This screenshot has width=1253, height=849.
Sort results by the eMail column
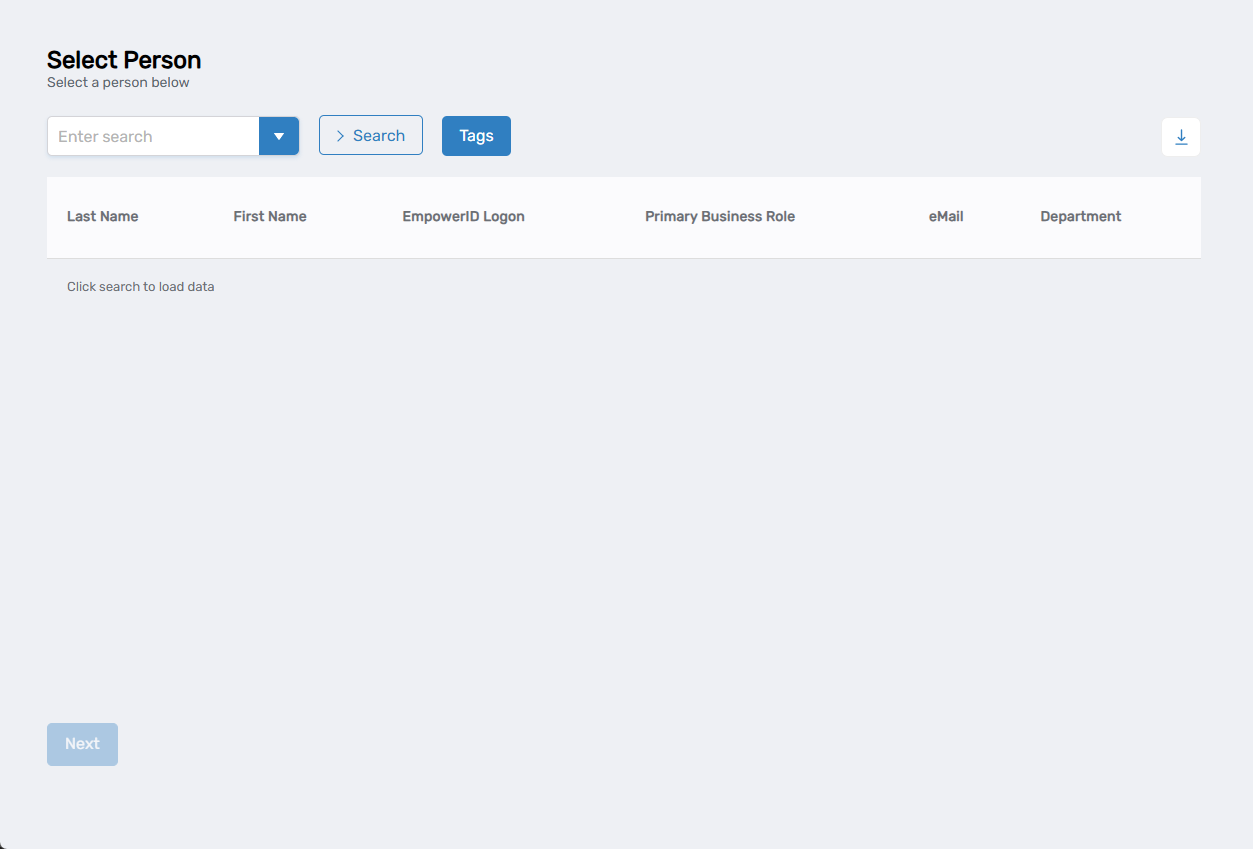(x=945, y=216)
